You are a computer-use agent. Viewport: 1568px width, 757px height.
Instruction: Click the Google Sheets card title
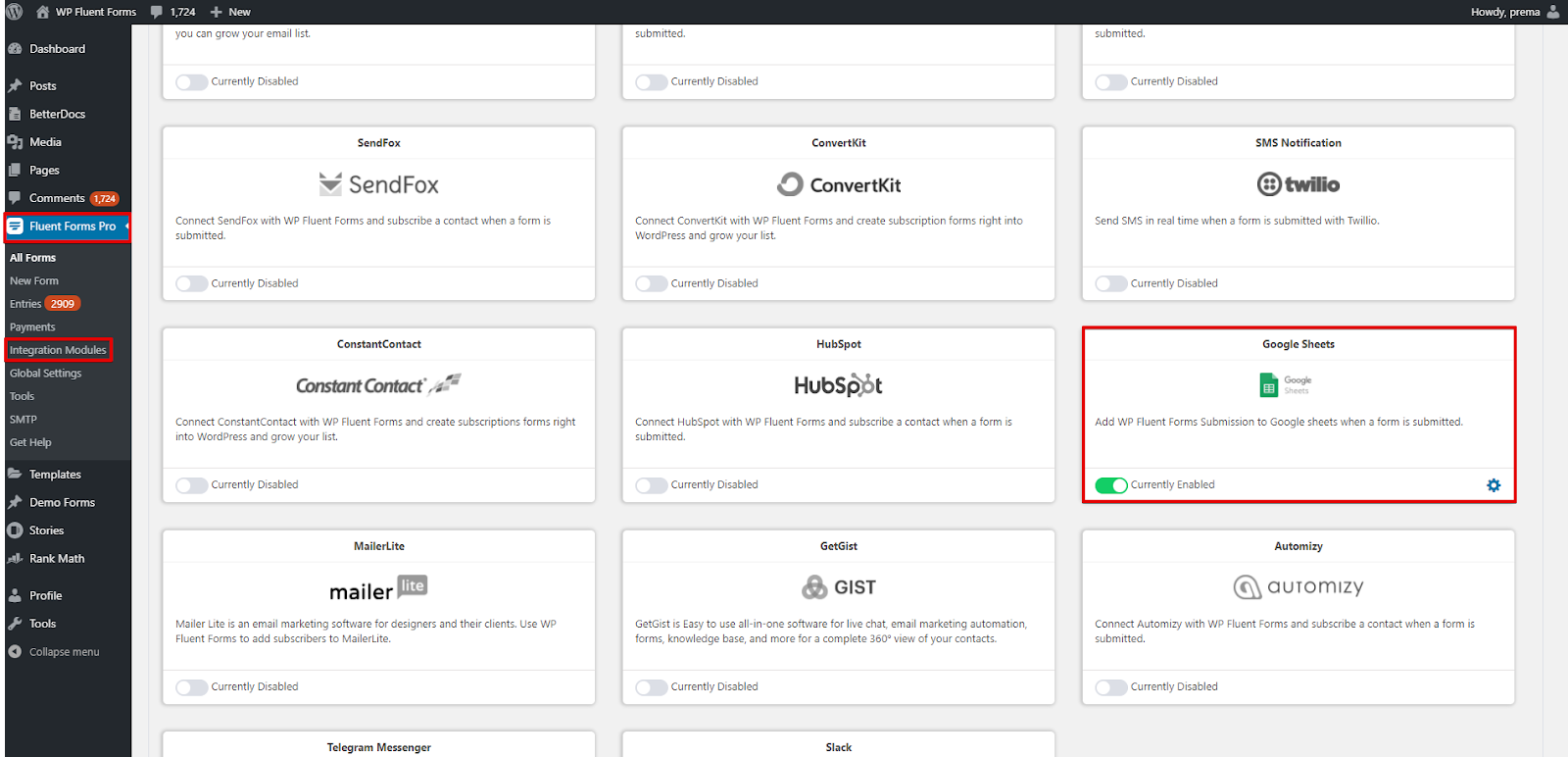[x=1298, y=344]
